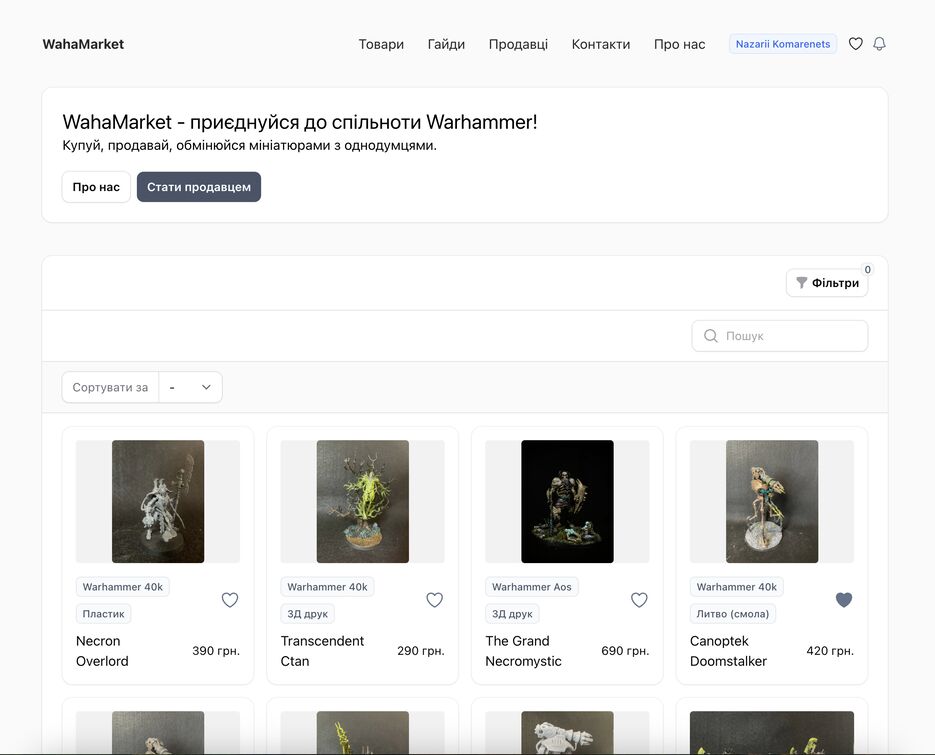Click Warhammer Aos tag on Grand Necromystic
Viewport: 935px width, 755px height.
[531, 587]
